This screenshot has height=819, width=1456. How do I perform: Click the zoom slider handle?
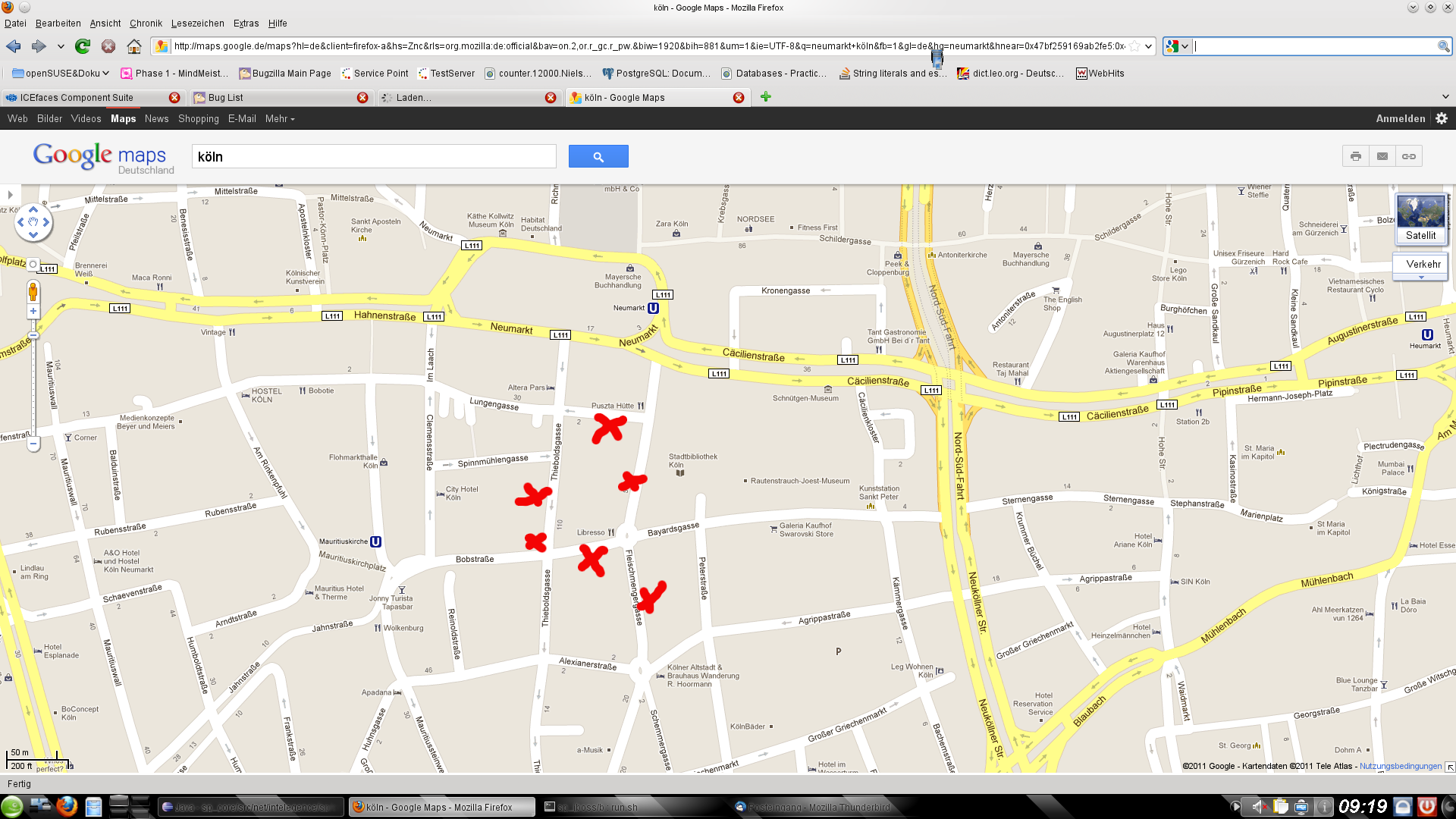pos(33,335)
